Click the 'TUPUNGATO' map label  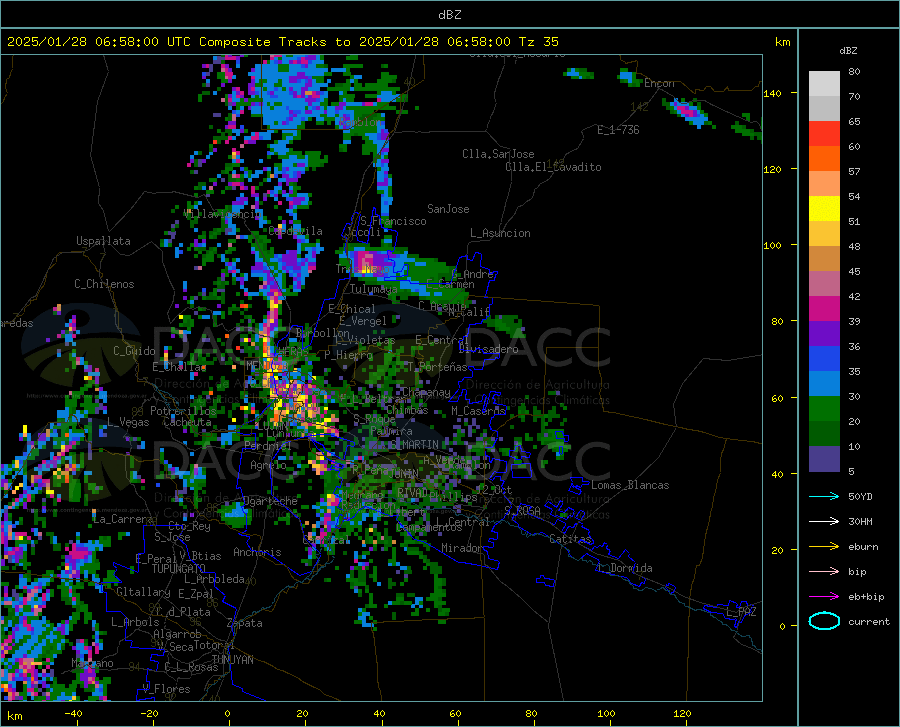179,569
